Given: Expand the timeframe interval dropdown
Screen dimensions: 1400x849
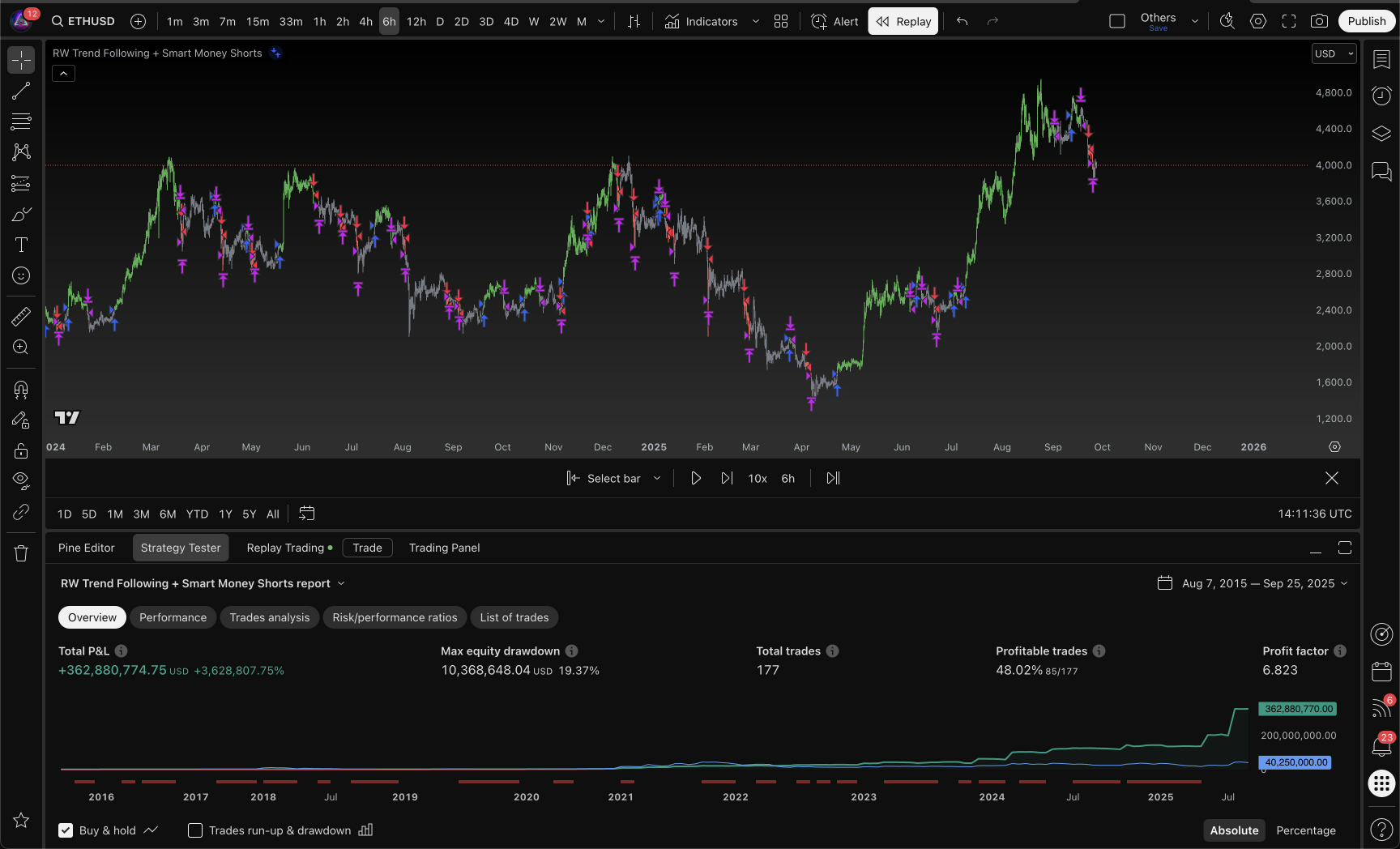Looking at the screenshot, I should [601, 21].
